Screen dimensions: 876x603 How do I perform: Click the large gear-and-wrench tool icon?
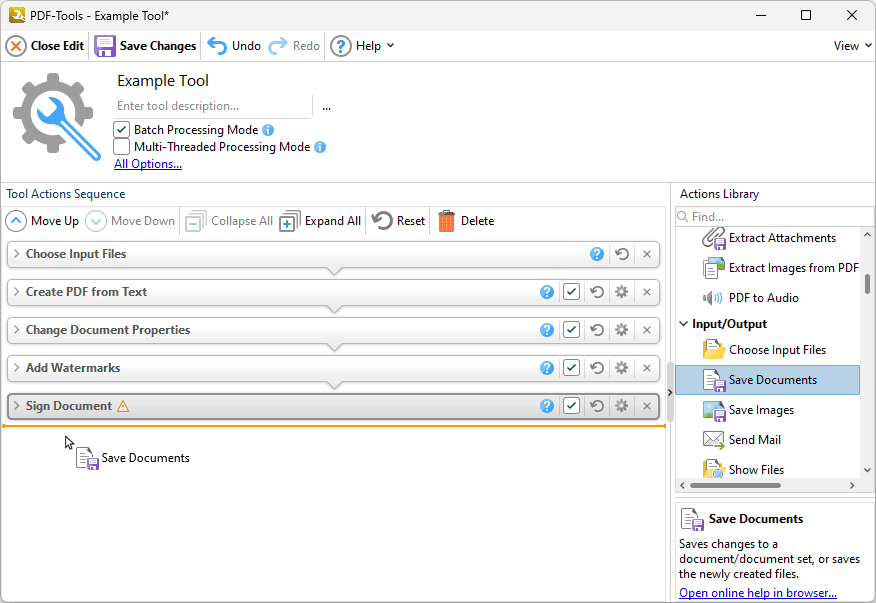click(56, 116)
